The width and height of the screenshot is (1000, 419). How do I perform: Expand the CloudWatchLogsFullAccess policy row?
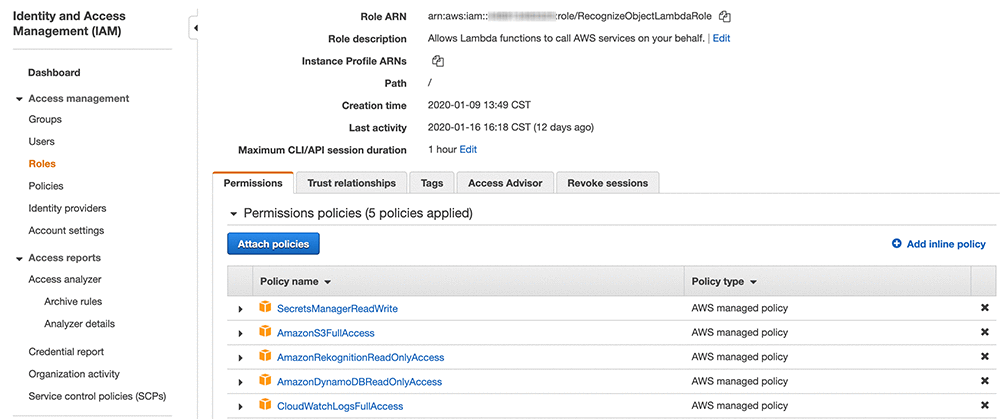[240, 406]
